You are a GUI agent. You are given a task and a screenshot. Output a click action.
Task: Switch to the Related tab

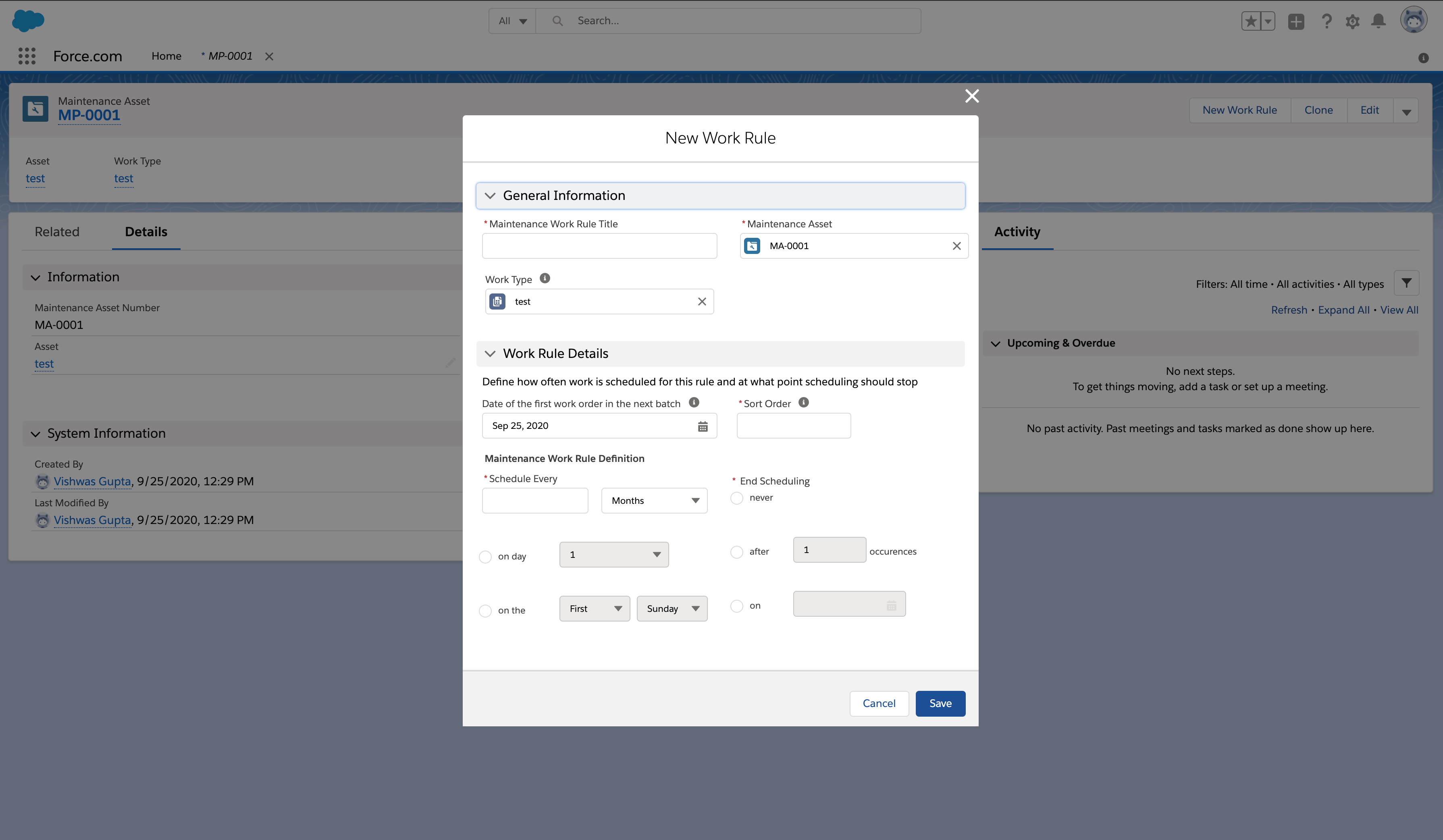pyautogui.click(x=57, y=232)
